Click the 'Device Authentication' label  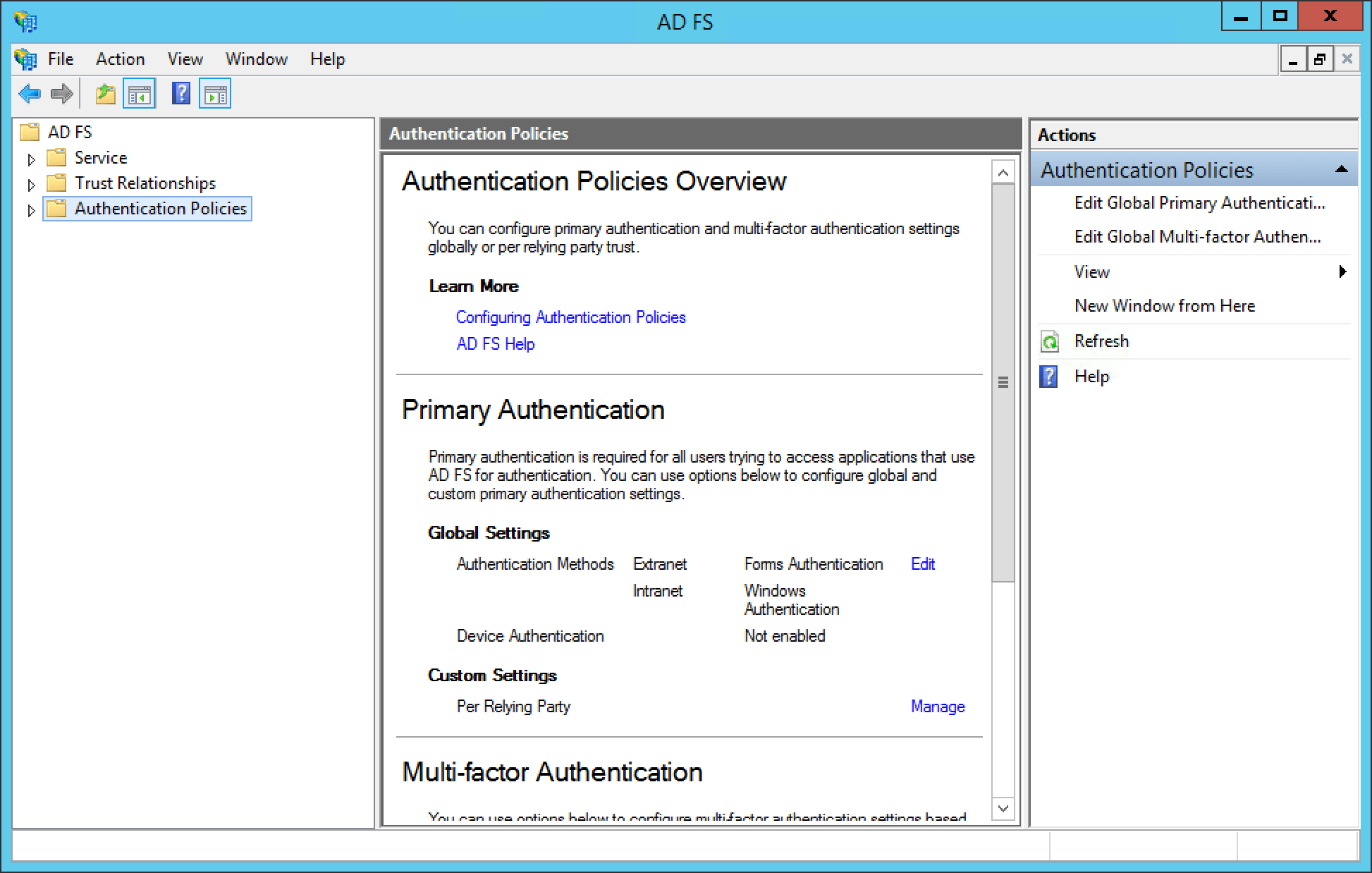pyautogui.click(x=530, y=636)
